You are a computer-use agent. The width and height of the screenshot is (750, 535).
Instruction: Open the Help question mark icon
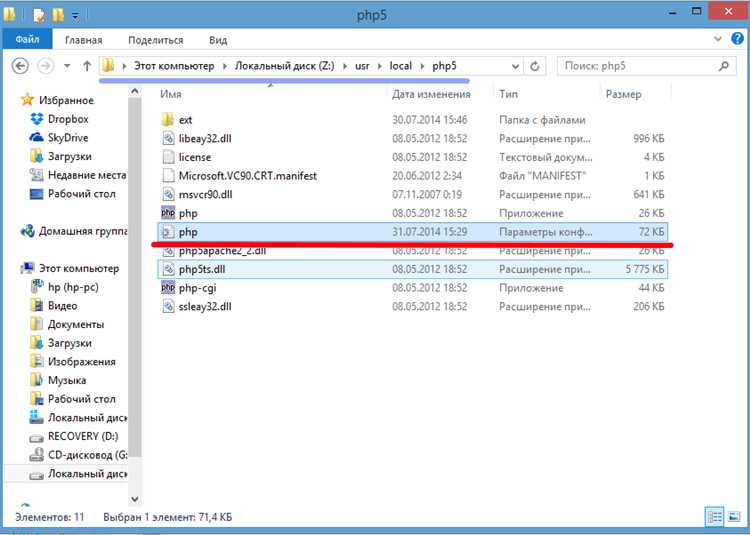coord(737,39)
